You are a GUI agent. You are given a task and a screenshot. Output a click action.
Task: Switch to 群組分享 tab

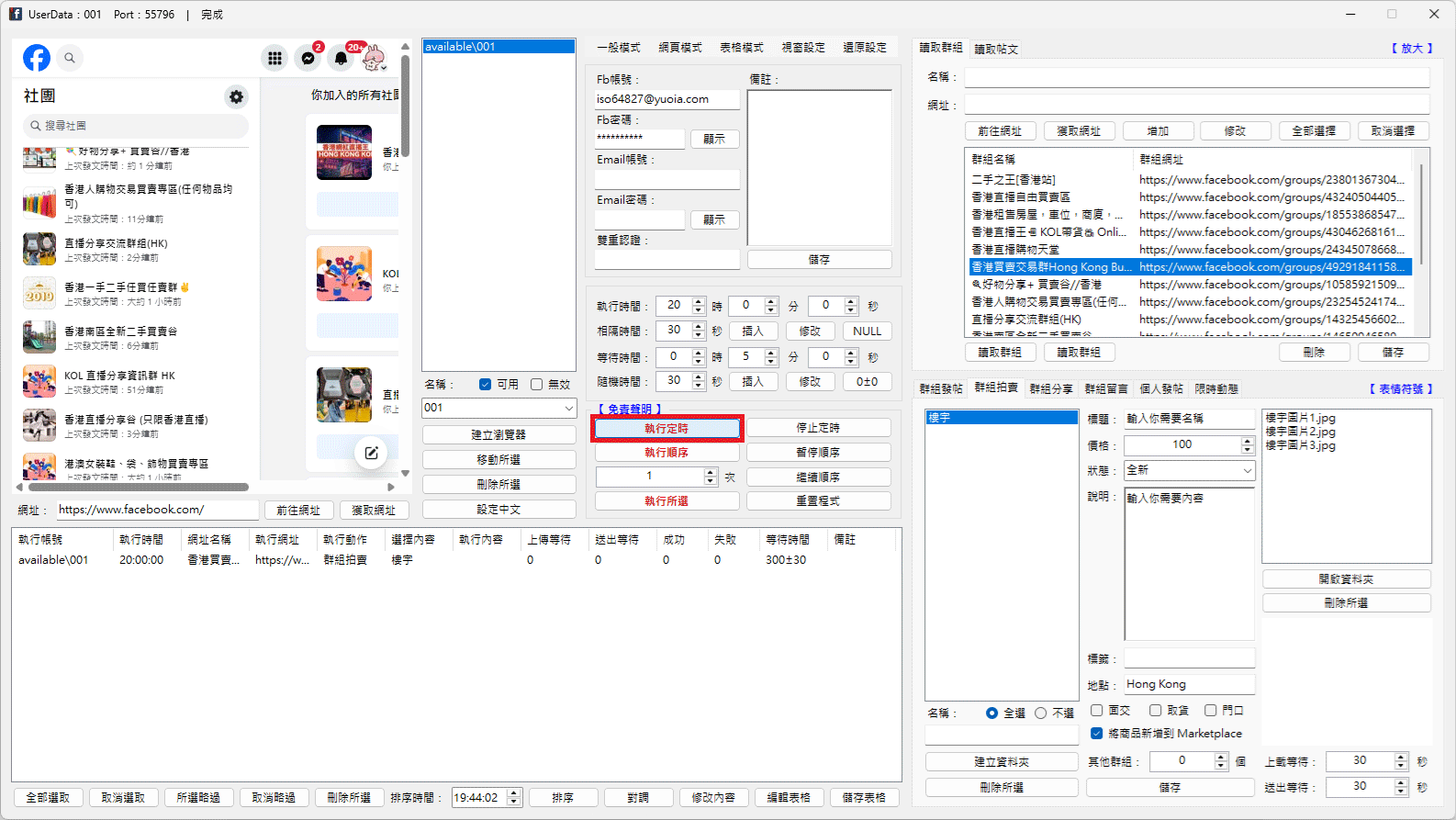1051,389
